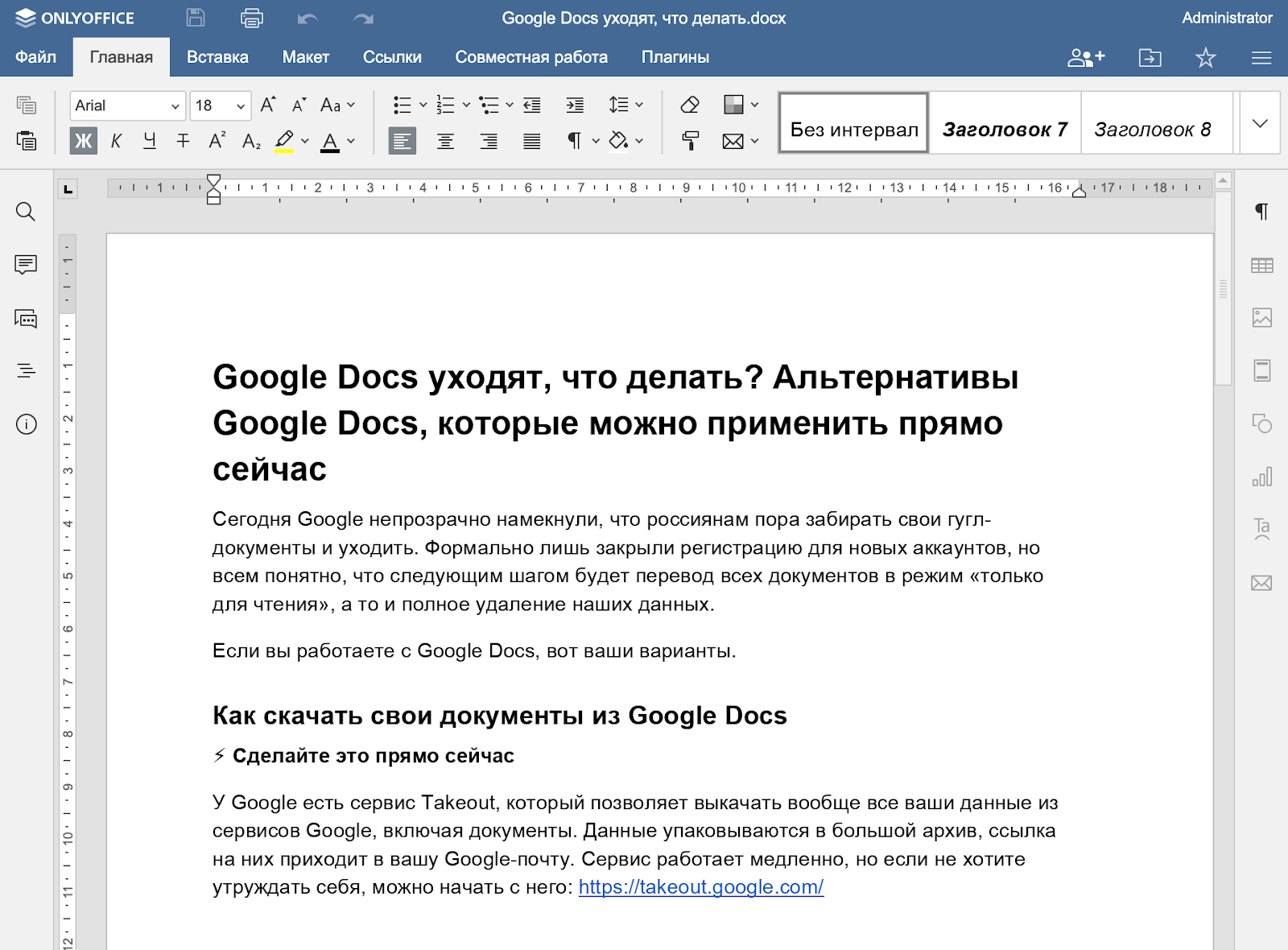
Task: Open file location folder icon
Action: [x=1150, y=57]
